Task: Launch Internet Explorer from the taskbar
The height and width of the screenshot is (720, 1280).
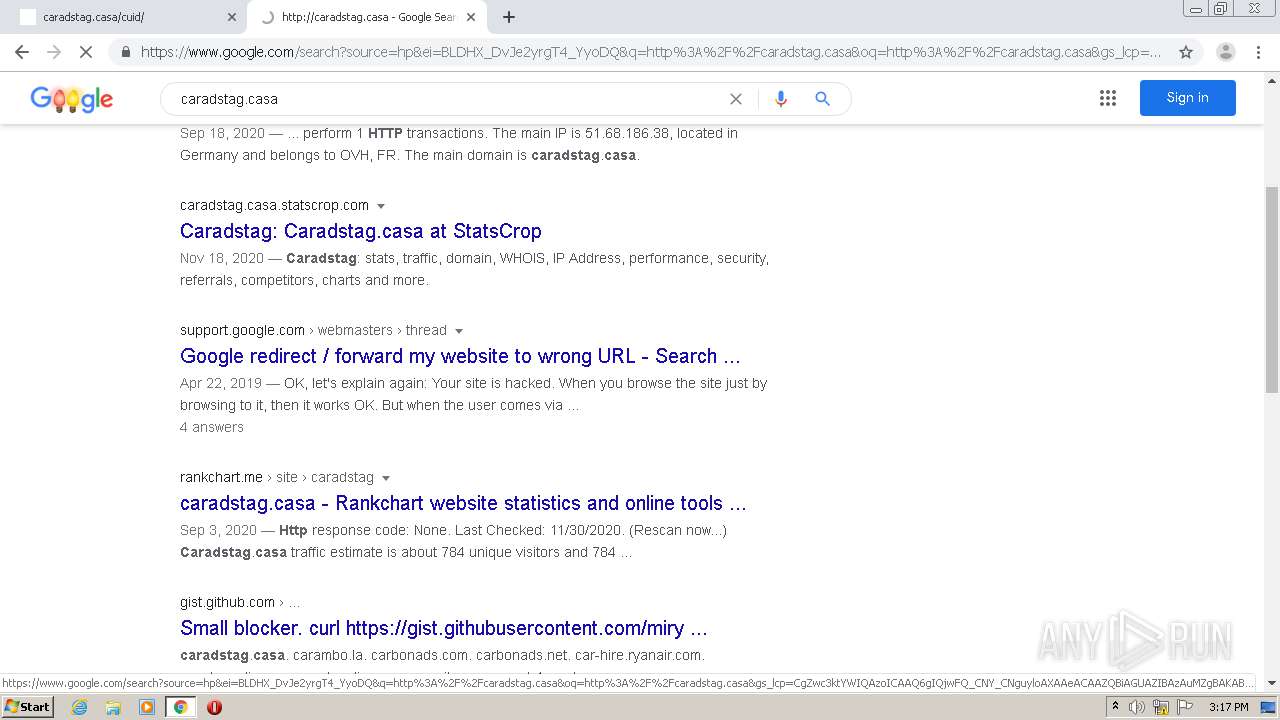Action: pos(79,707)
